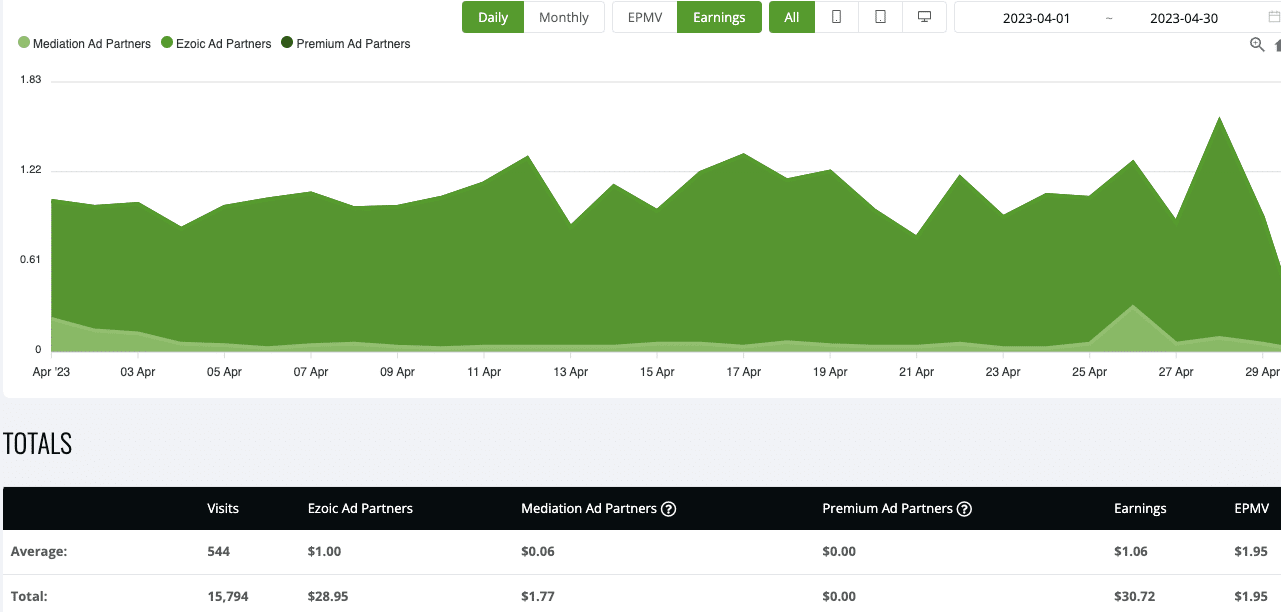Toggle Mediation Ad Partners legend series
This screenshot has width=1281, height=612.
(x=85, y=43)
